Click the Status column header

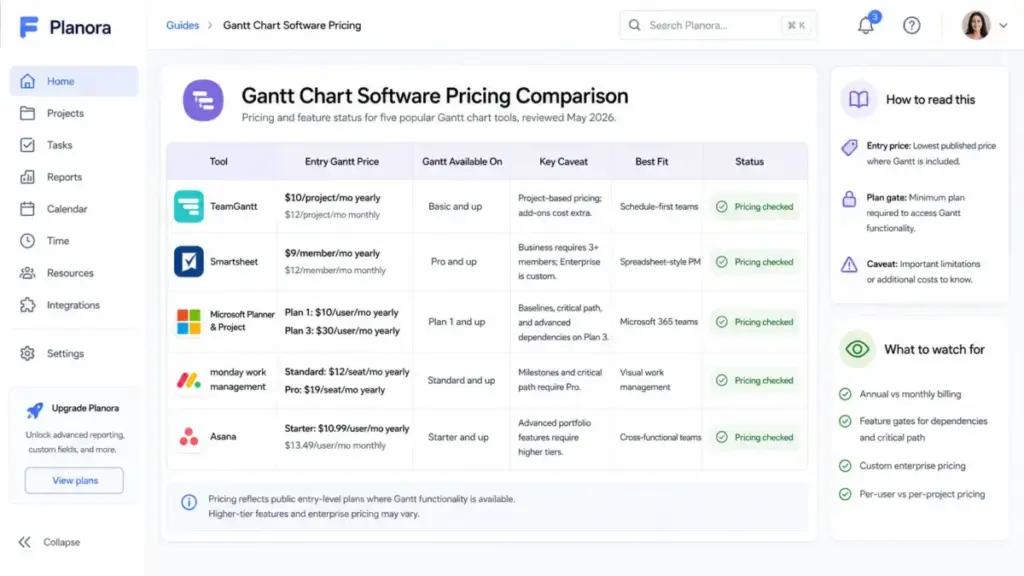click(749, 161)
